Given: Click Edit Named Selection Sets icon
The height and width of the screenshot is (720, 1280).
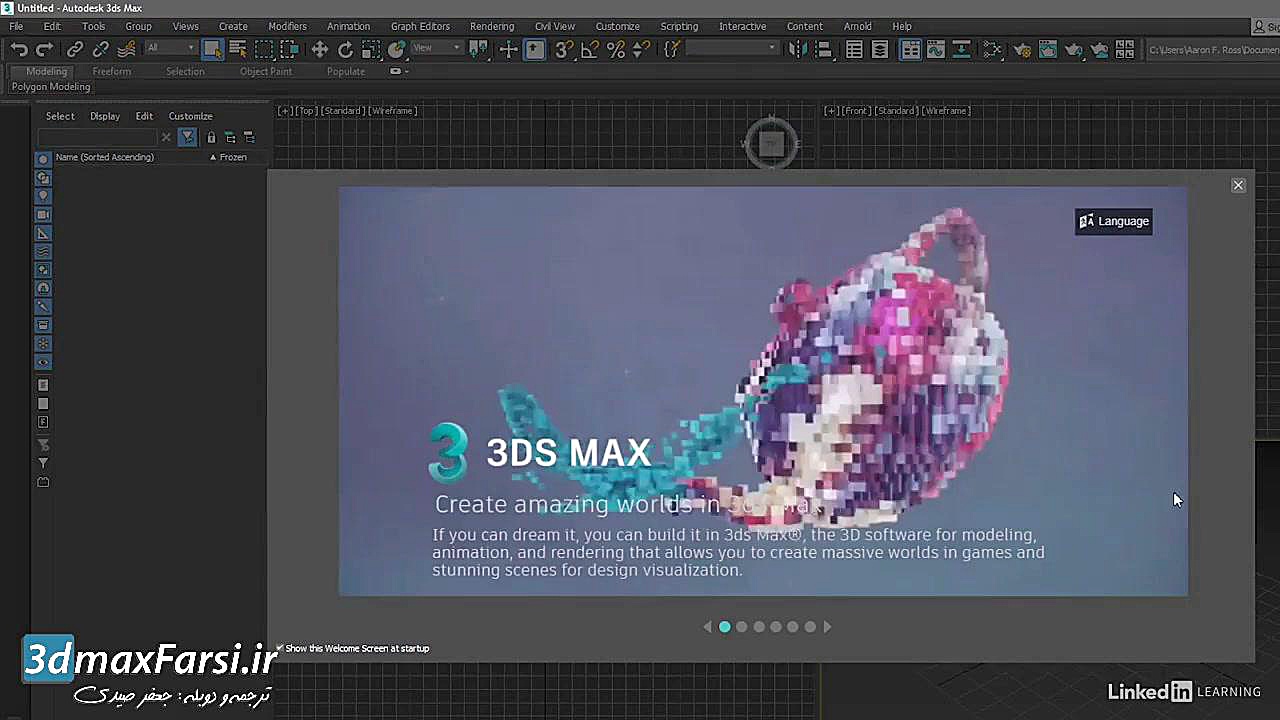Looking at the screenshot, I should point(672,49).
